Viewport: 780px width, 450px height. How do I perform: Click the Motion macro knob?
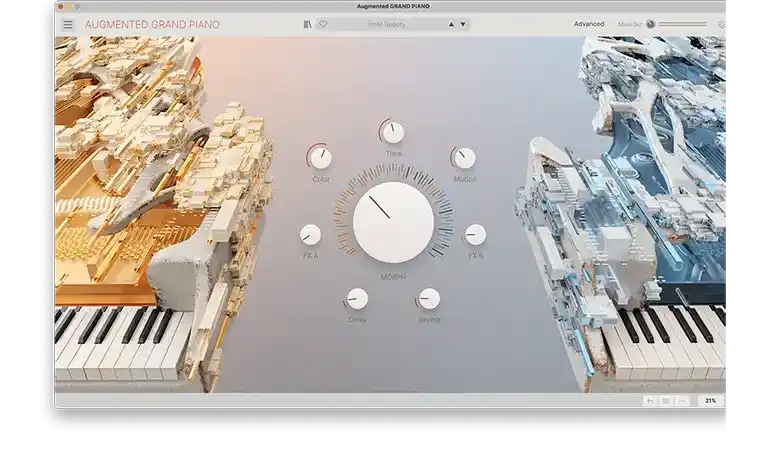tap(465, 158)
